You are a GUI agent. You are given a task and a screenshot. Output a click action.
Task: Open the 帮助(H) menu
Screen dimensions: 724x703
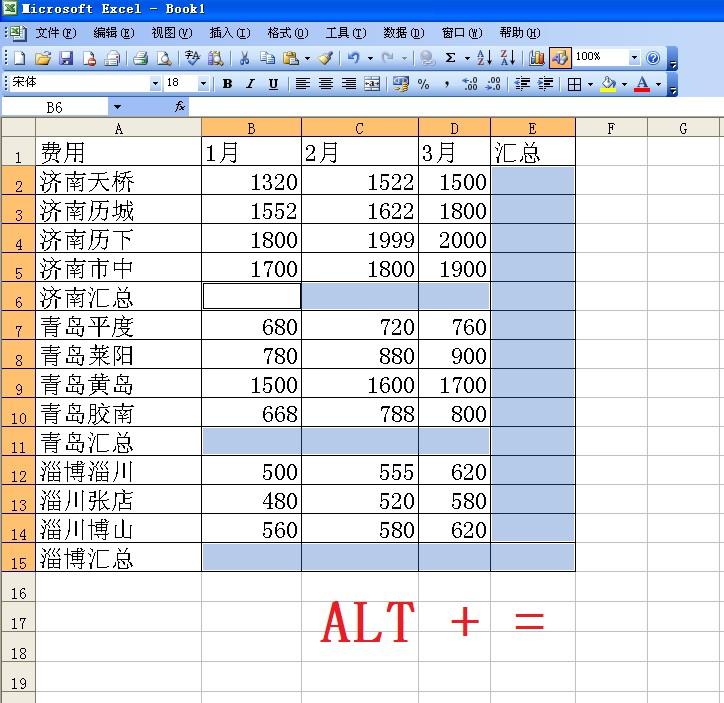pyautogui.click(x=519, y=33)
